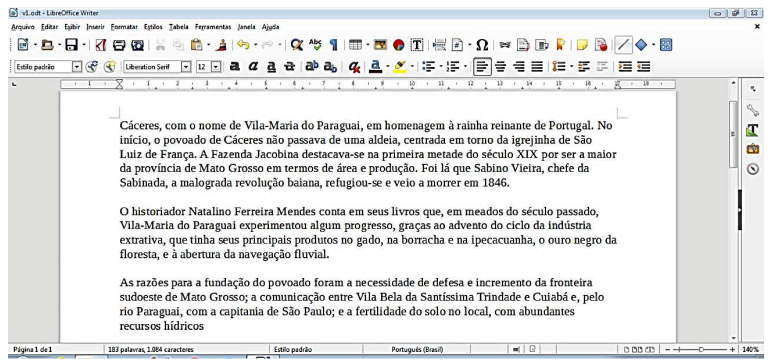Insert a comment using the yellow note
The height and width of the screenshot is (363, 781).
[582, 45]
